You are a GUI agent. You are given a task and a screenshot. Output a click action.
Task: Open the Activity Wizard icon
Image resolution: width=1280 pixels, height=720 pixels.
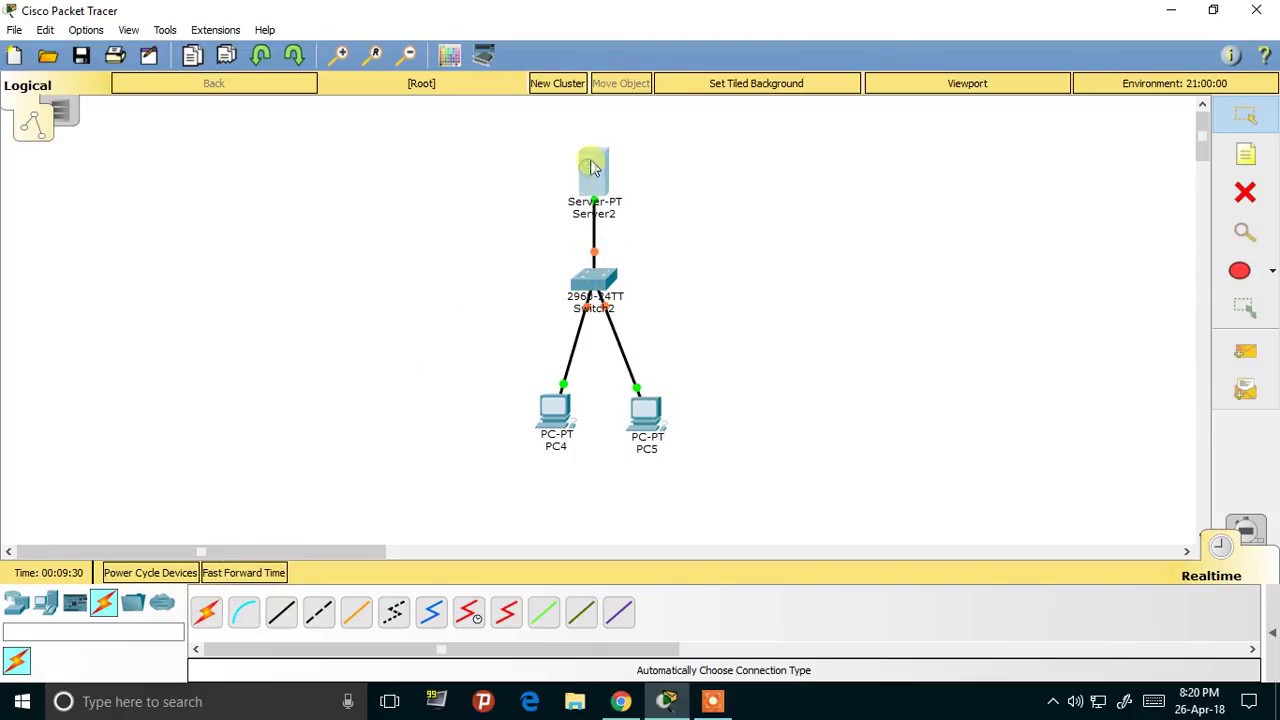coord(148,56)
